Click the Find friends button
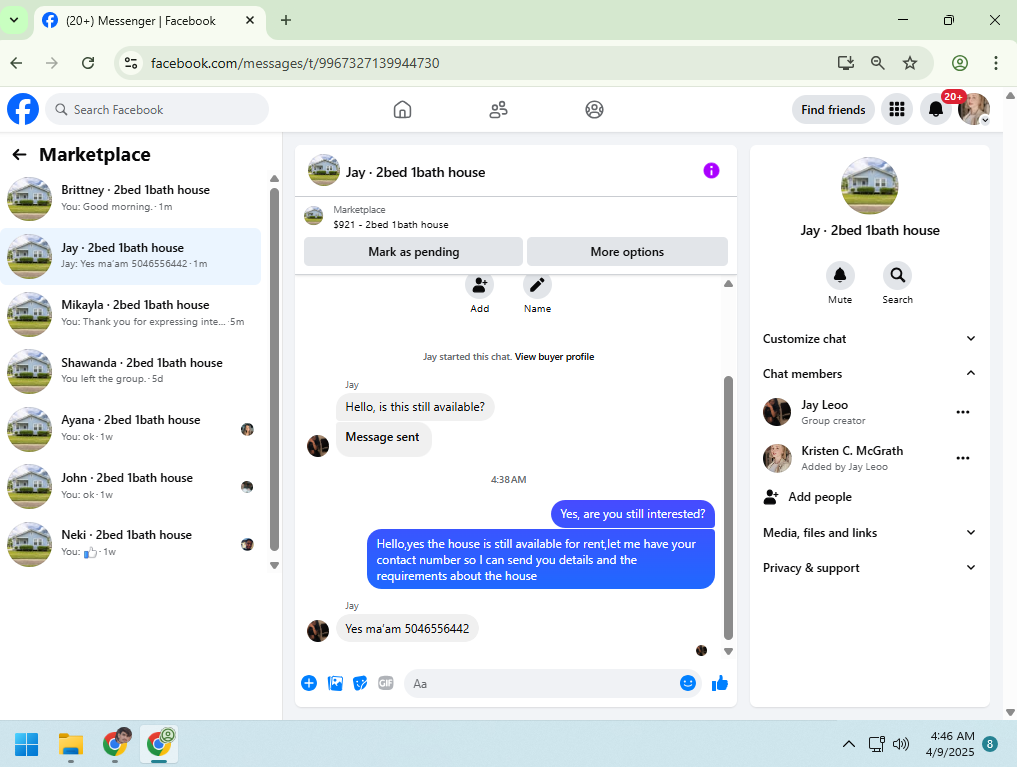 click(833, 110)
